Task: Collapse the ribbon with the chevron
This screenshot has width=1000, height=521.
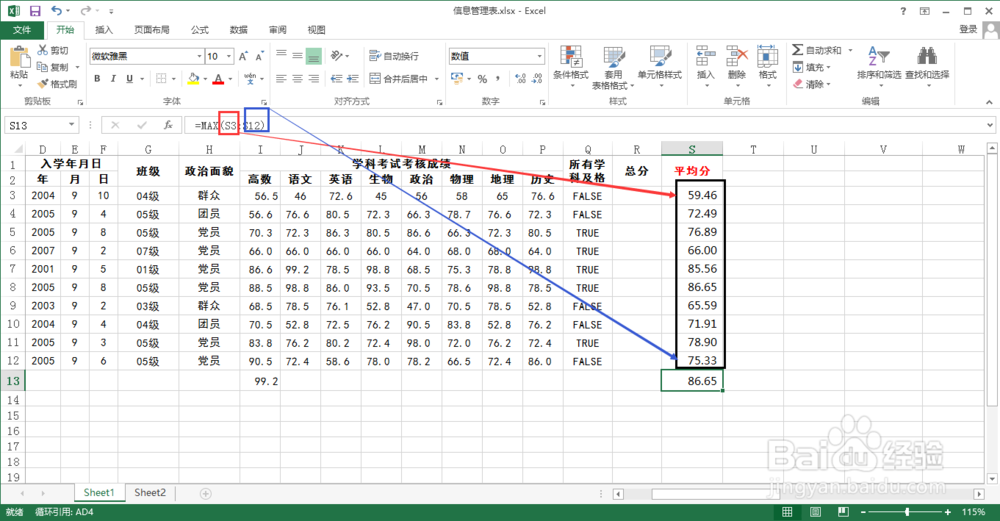Action: click(x=989, y=101)
